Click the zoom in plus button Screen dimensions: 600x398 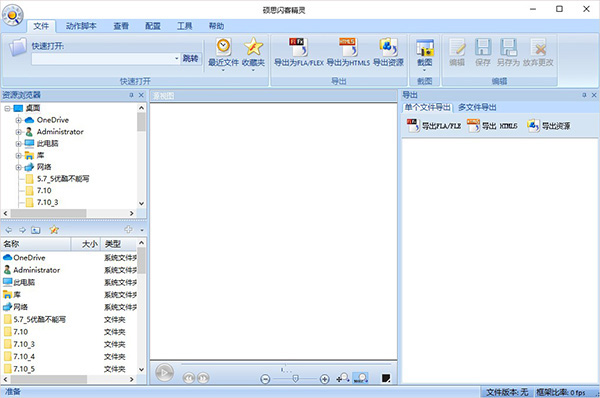click(324, 379)
